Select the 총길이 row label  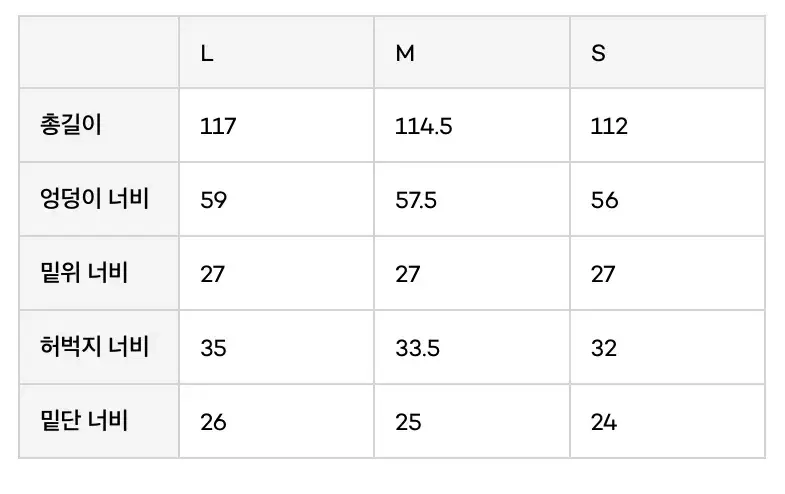[72, 125]
